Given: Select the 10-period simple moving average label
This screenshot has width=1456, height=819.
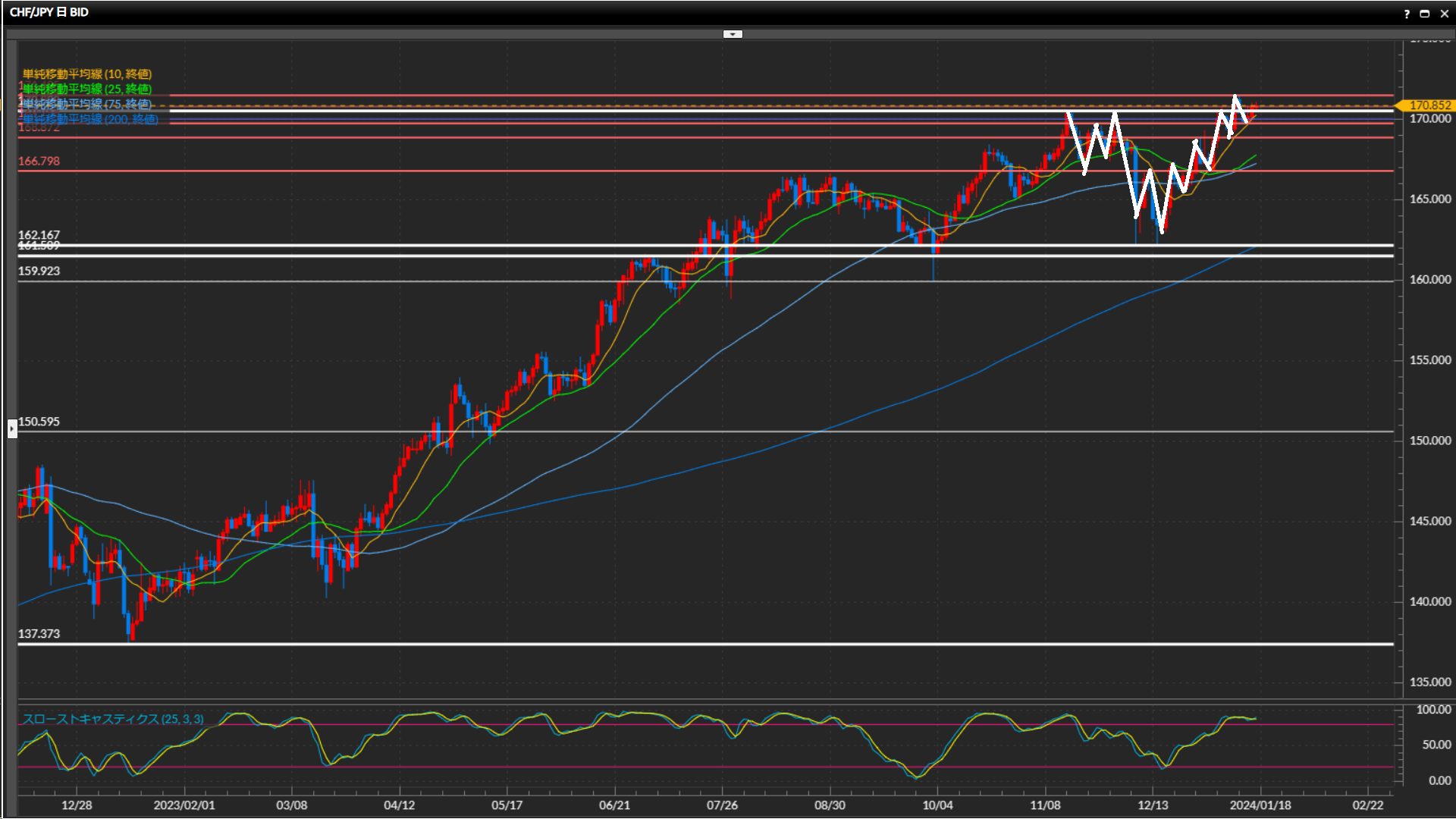Looking at the screenshot, I should 86,74.
